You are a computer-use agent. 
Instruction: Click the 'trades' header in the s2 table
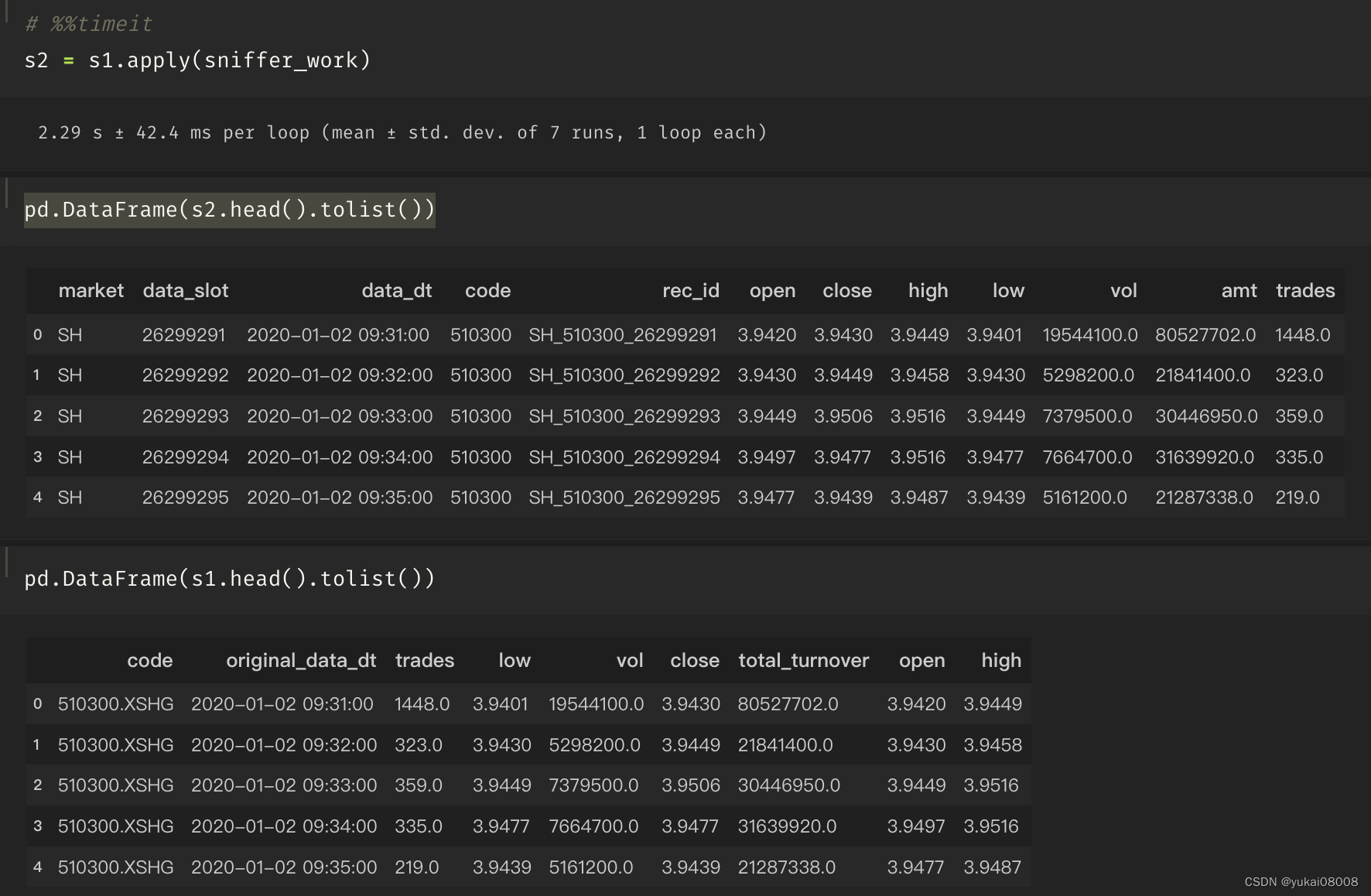pos(1305,291)
